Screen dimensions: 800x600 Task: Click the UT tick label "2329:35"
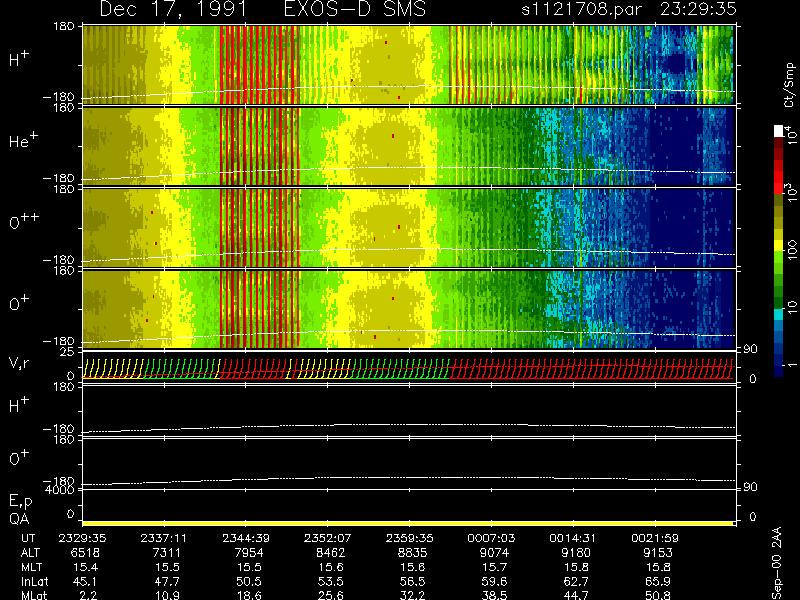tap(82, 538)
